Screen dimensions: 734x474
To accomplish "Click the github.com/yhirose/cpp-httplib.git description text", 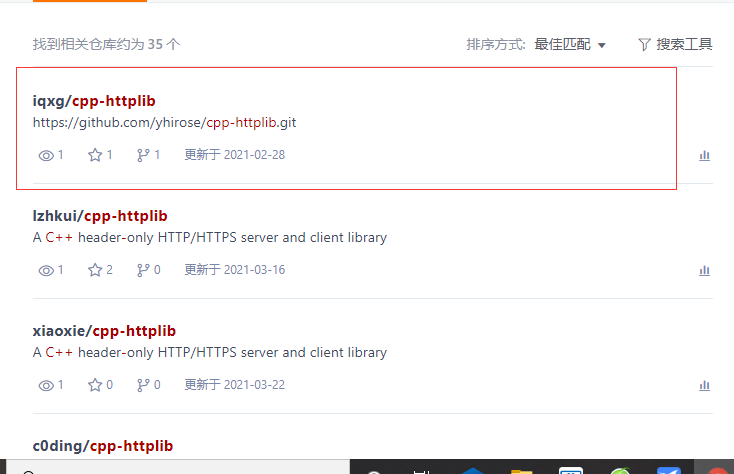I will point(164,123).
